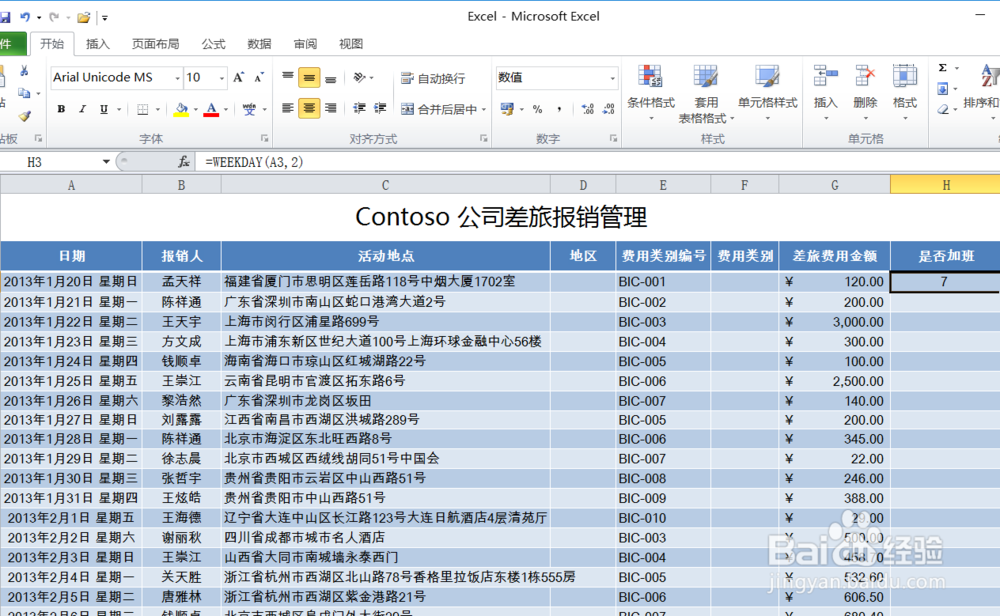Image resolution: width=1000 pixels, height=616 pixels.
Task: Switch to the 开始 tab
Action: (52, 43)
